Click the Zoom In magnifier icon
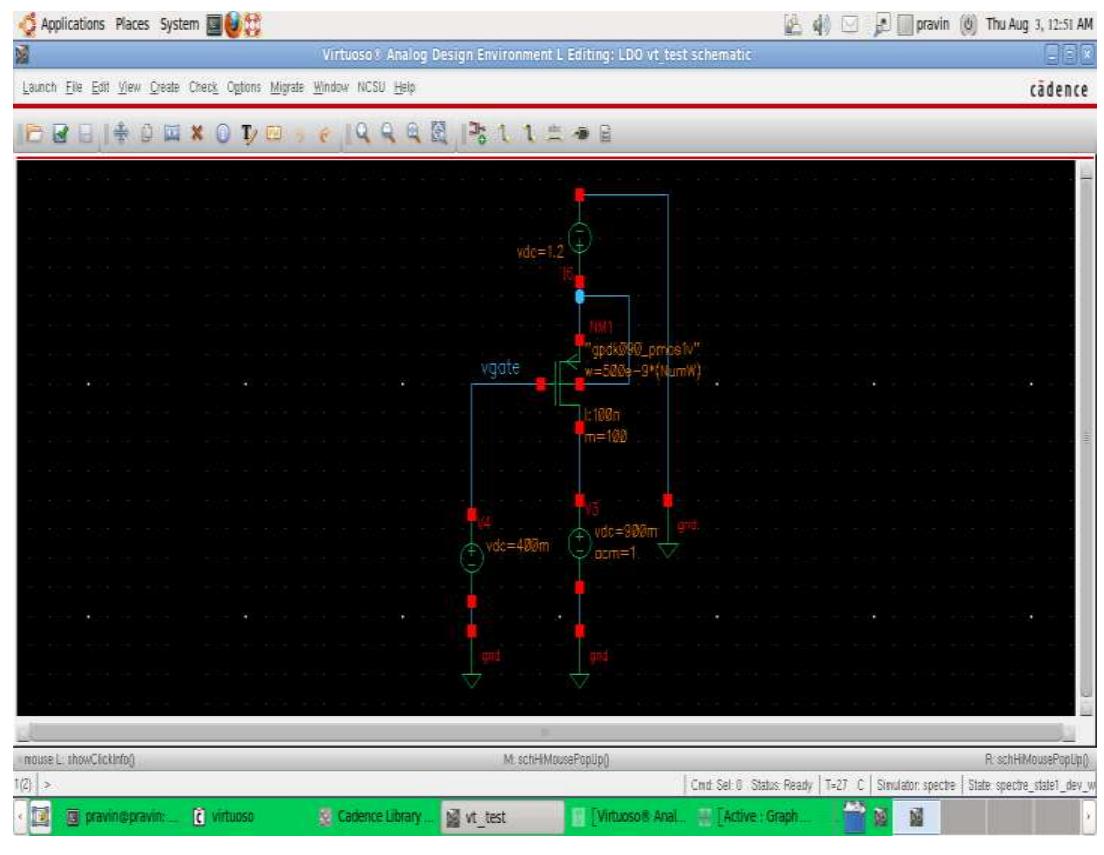Screen dimensions: 1104x855 tap(363, 132)
